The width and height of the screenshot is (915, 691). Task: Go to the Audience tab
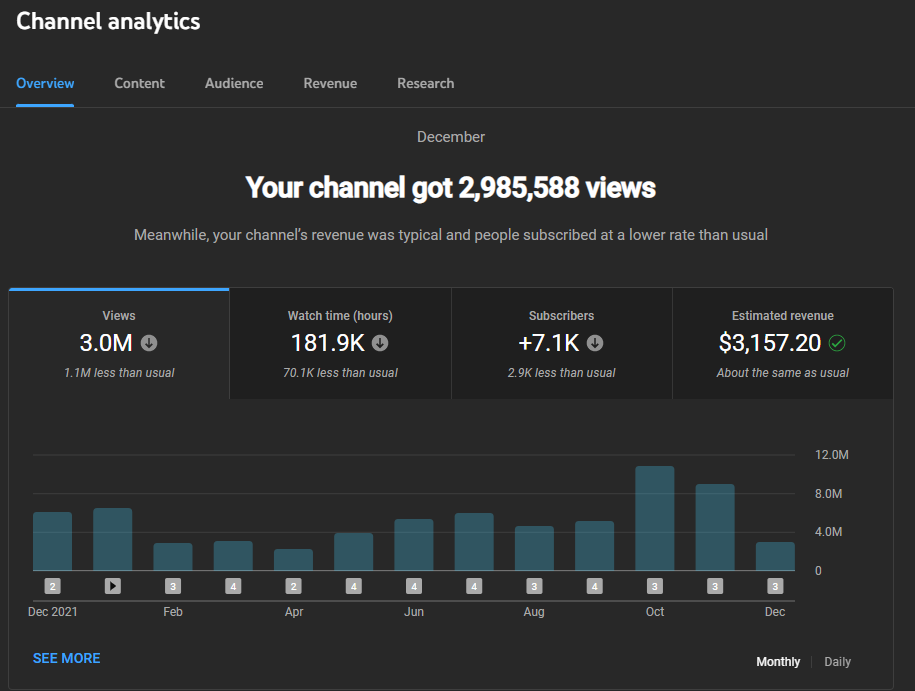point(234,83)
